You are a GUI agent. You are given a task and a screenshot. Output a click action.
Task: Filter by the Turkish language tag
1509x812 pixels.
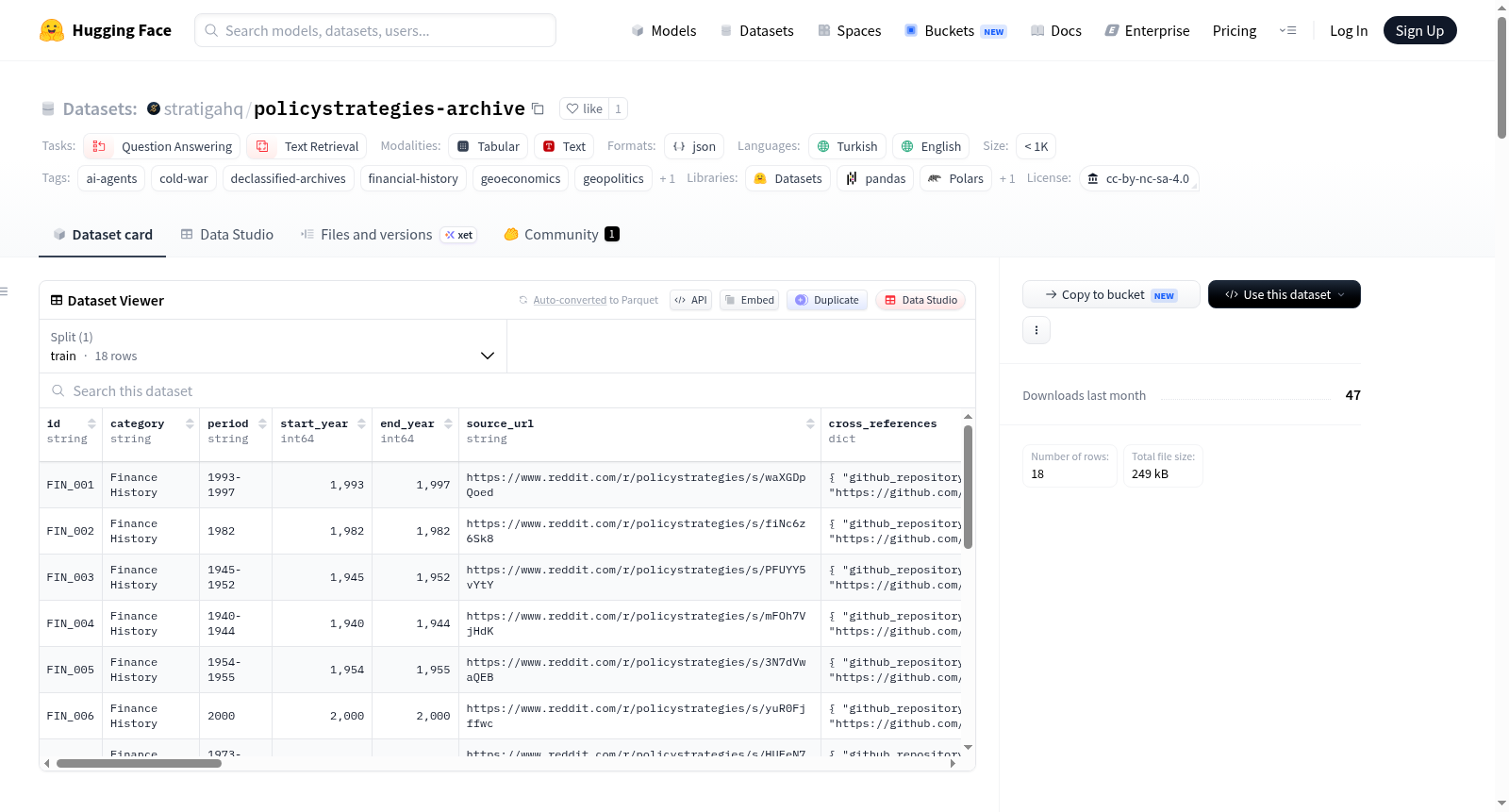tap(847, 146)
